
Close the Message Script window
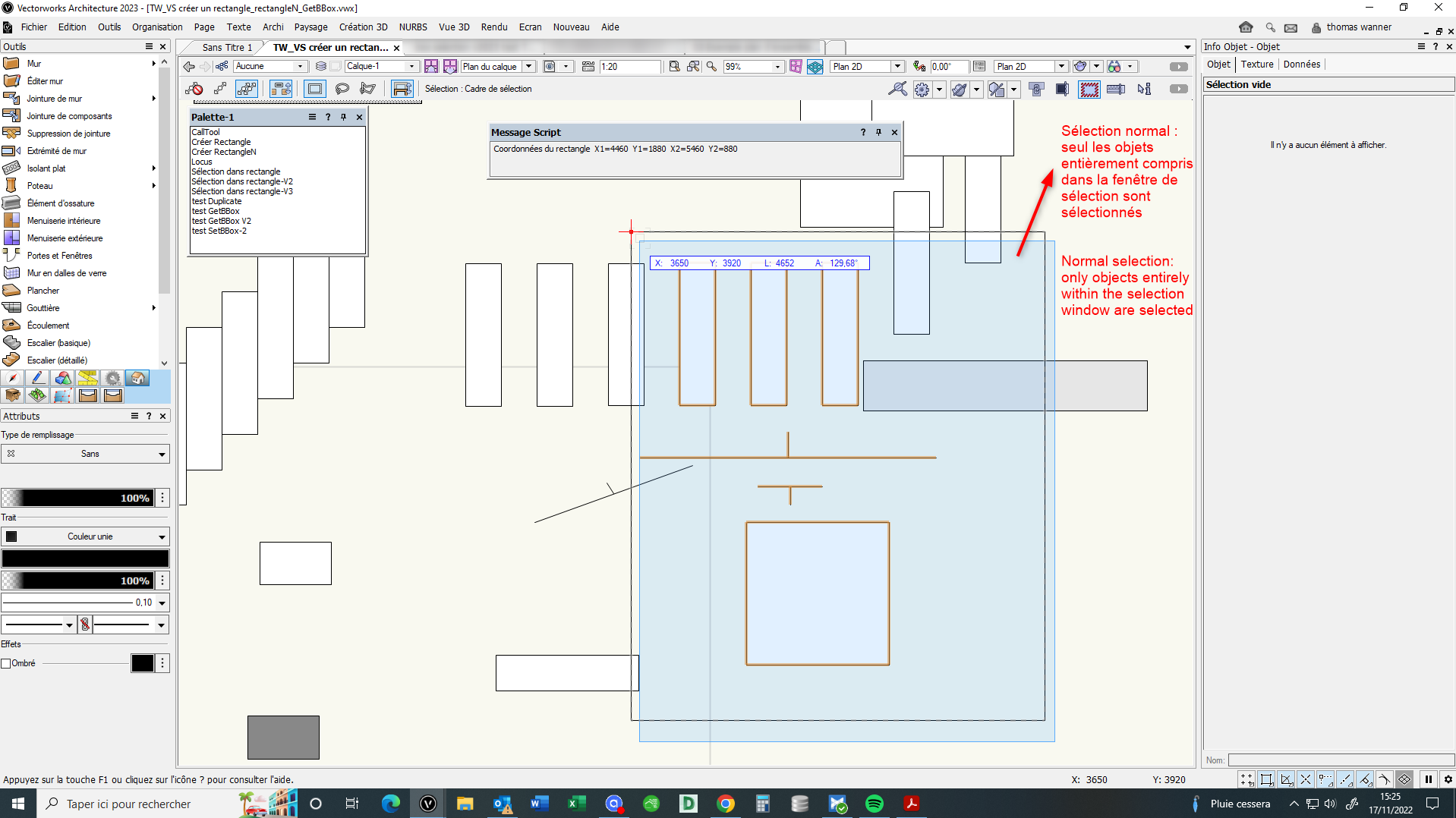894,132
